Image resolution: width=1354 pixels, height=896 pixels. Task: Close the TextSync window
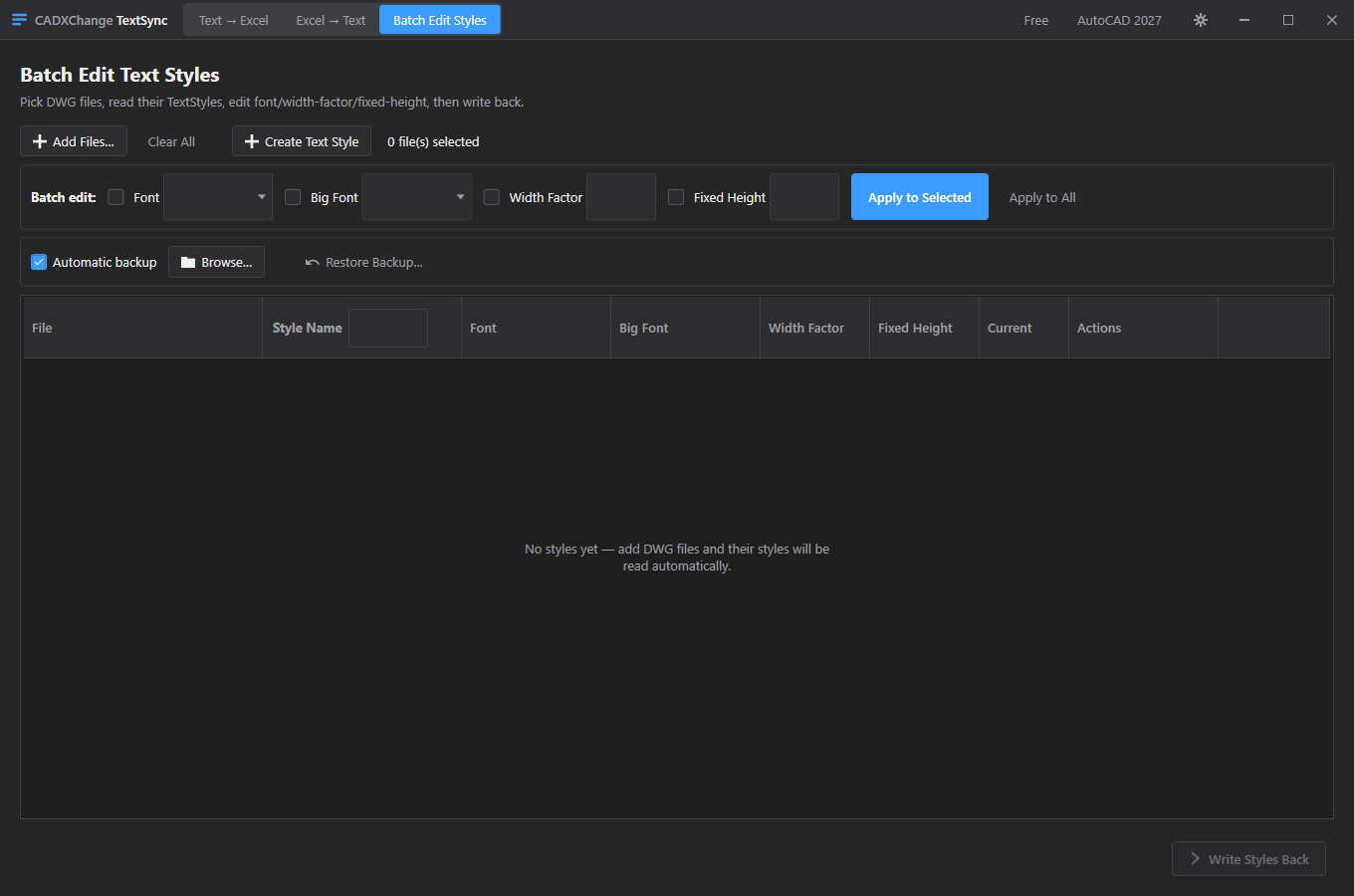(1332, 20)
